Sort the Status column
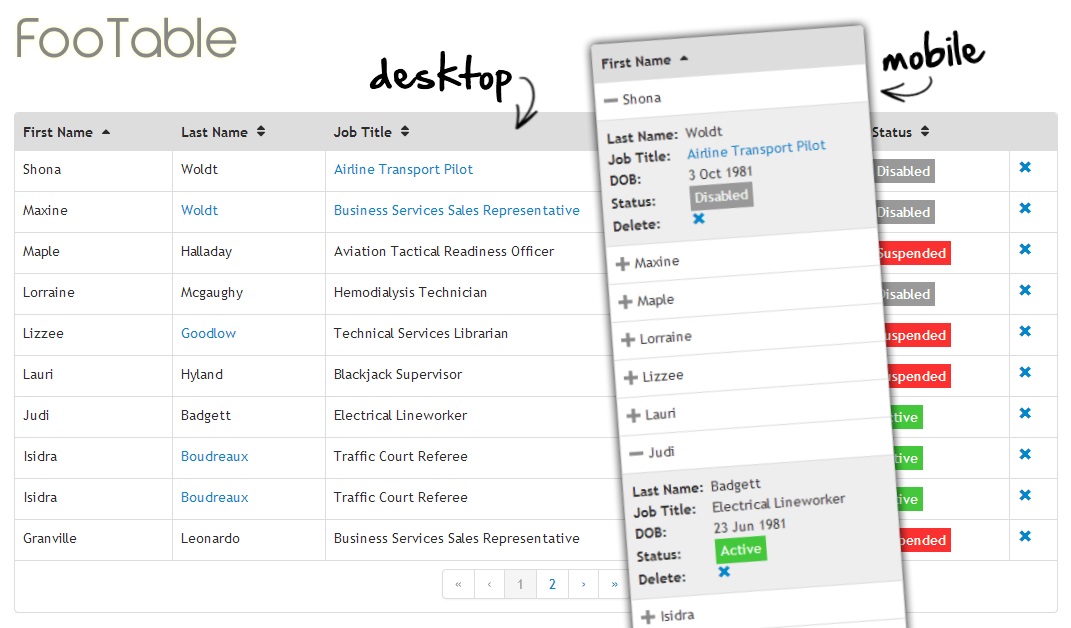The image size is (1071, 628). click(900, 132)
